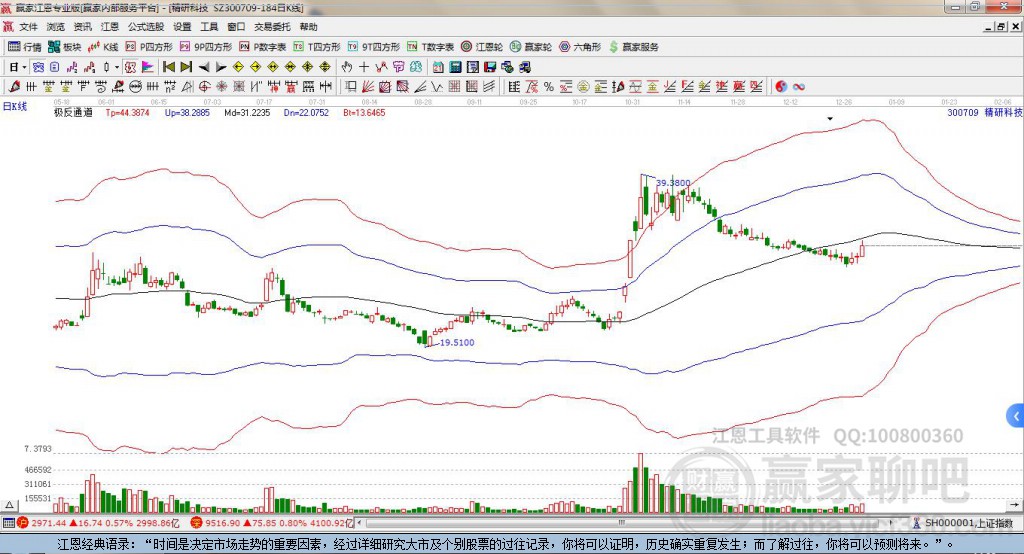Click the 19.5100 low price label
Screen dimensions: 1024x554
point(457,342)
